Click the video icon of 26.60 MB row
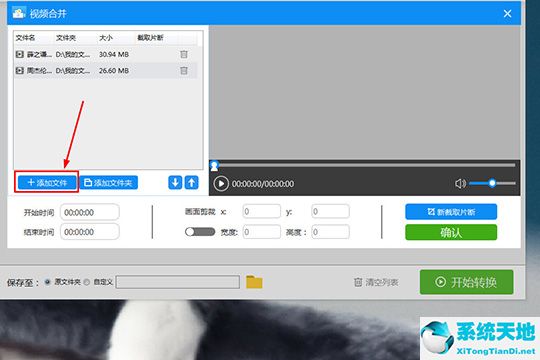The width and height of the screenshot is (540, 360). (20, 71)
